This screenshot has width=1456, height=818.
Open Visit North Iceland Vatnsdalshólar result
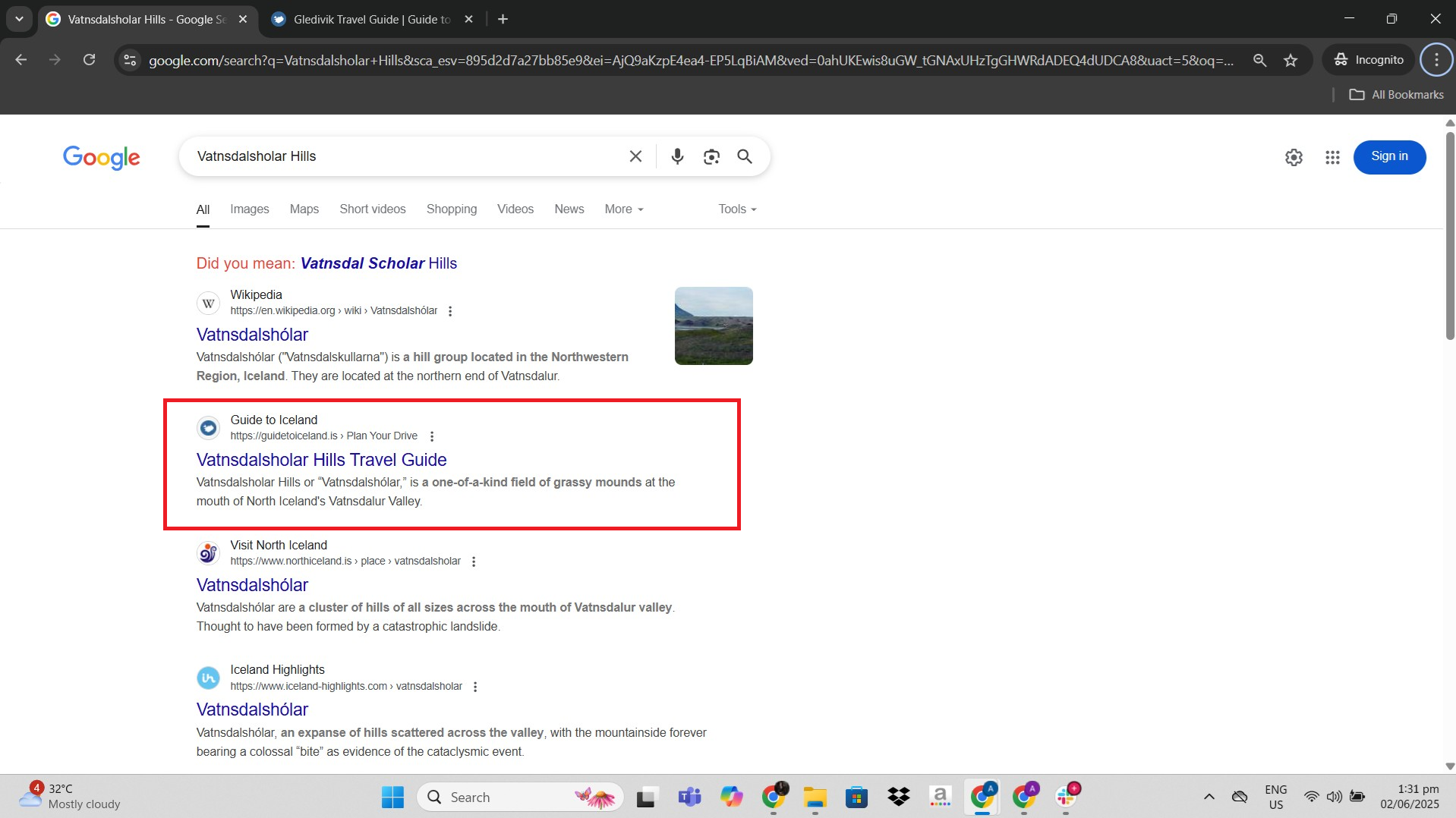point(252,585)
